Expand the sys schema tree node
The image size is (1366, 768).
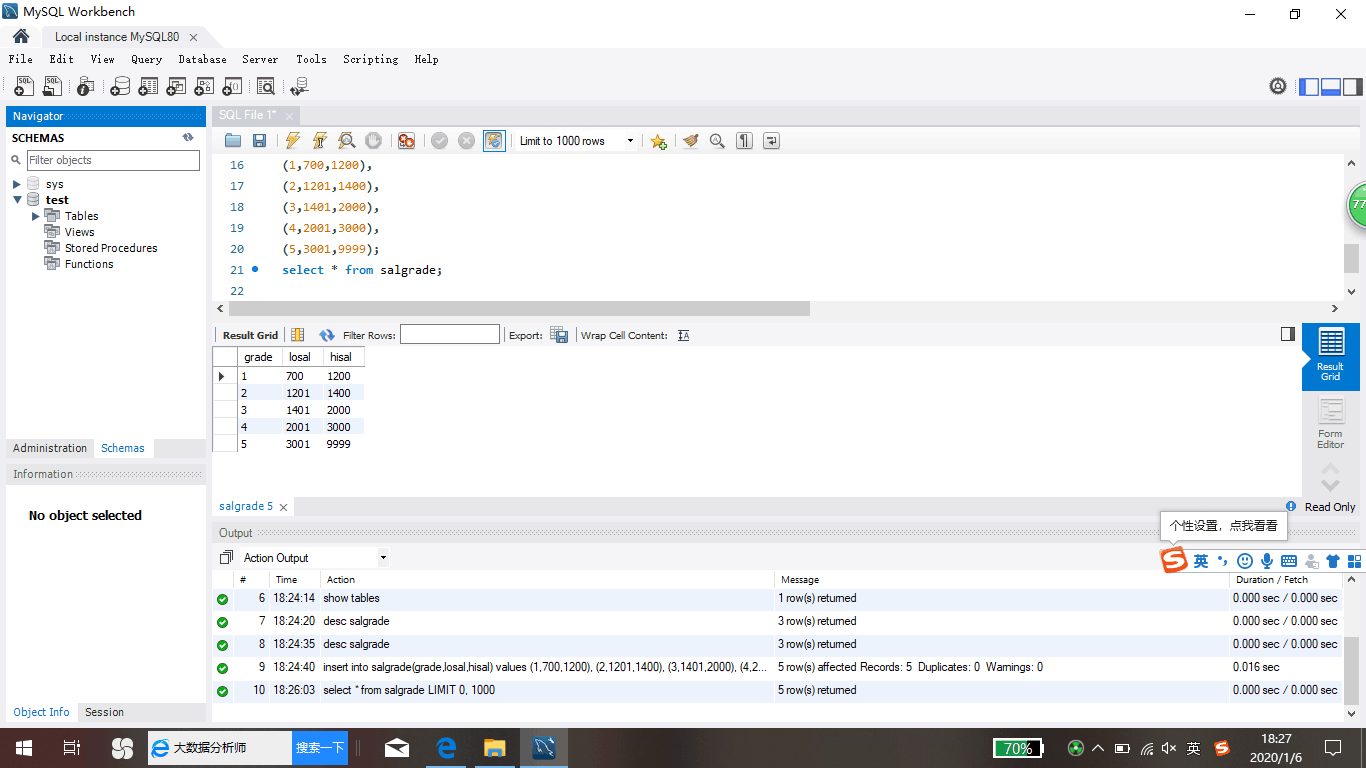(x=17, y=184)
